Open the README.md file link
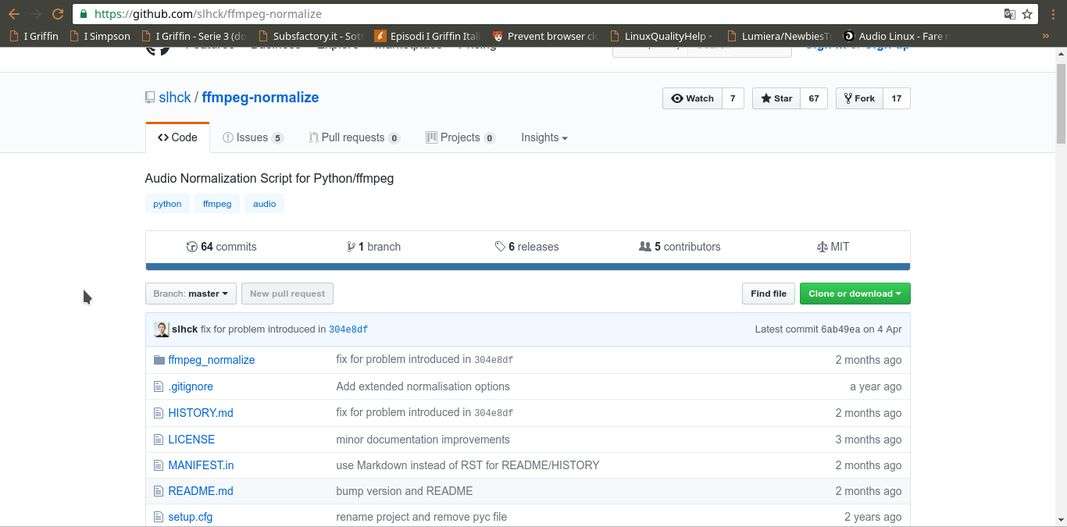 pos(200,491)
